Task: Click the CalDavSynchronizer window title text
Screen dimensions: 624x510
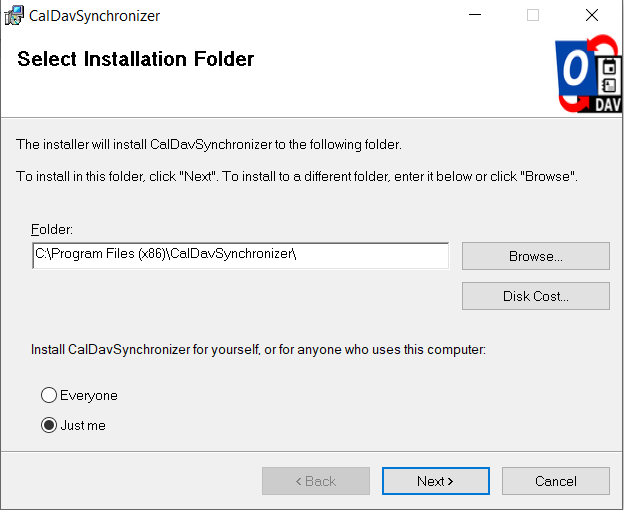Action: [94, 16]
